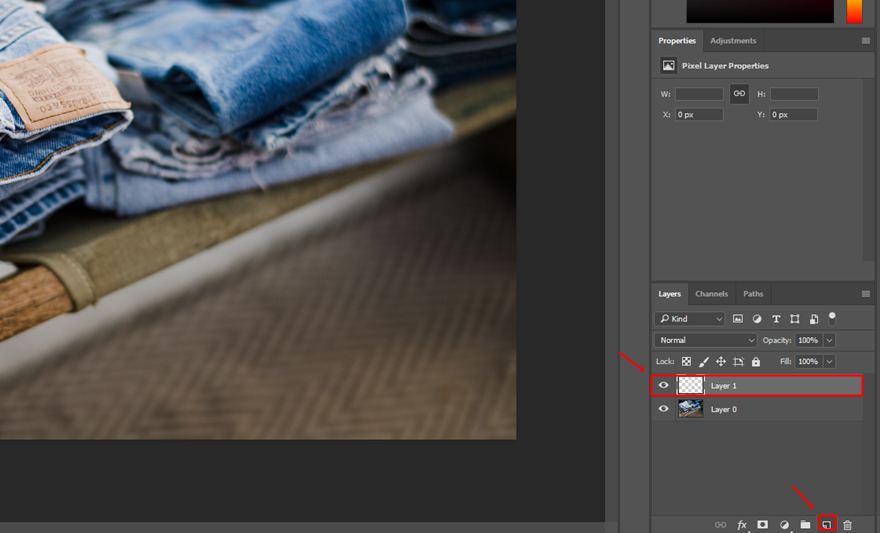The width and height of the screenshot is (880, 533).
Task: Prevent auto-nesting in artboards lock icon
Action: coord(739,362)
